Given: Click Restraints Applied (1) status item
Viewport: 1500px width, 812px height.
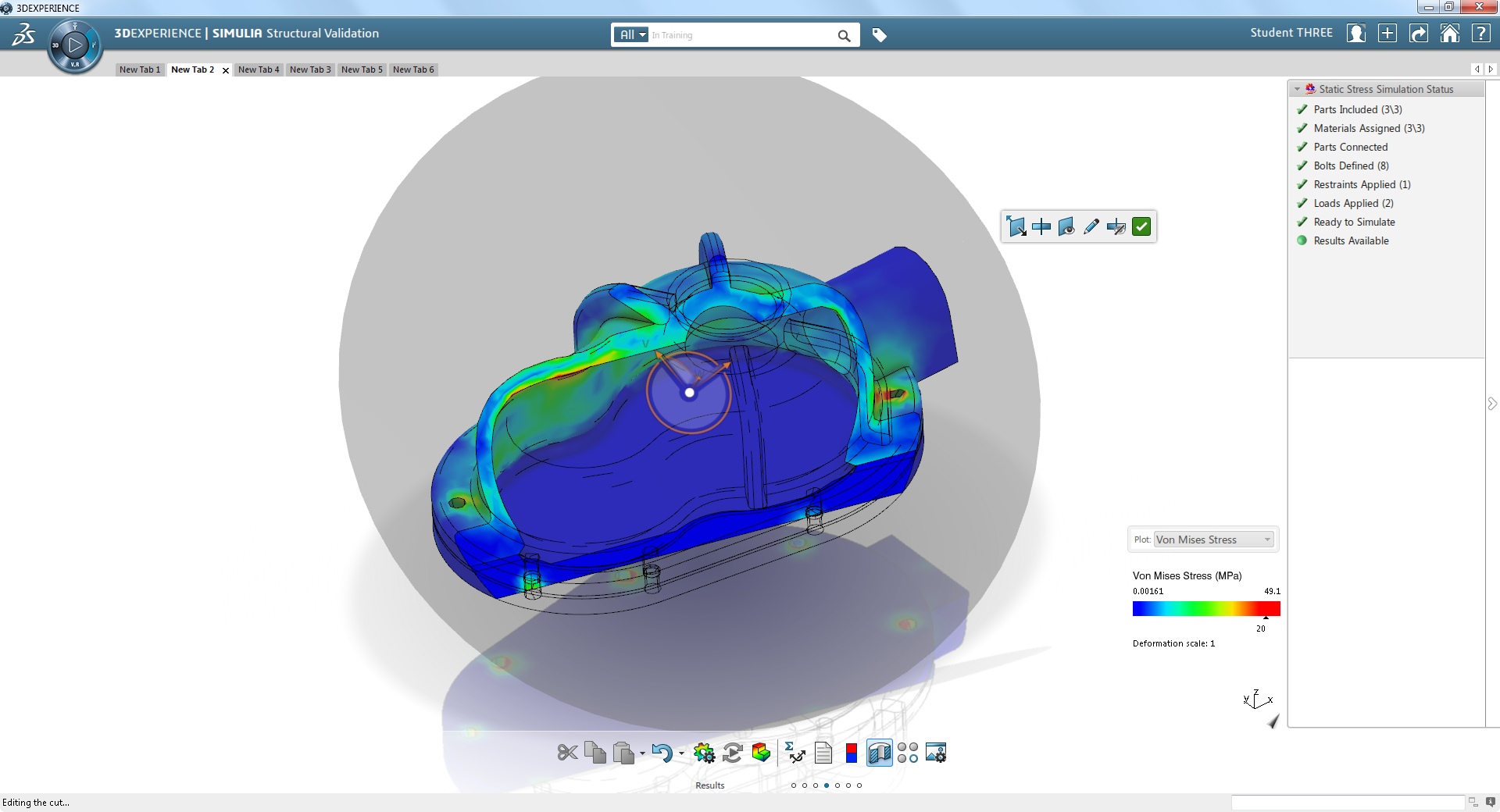Looking at the screenshot, I should click(x=1362, y=184).
